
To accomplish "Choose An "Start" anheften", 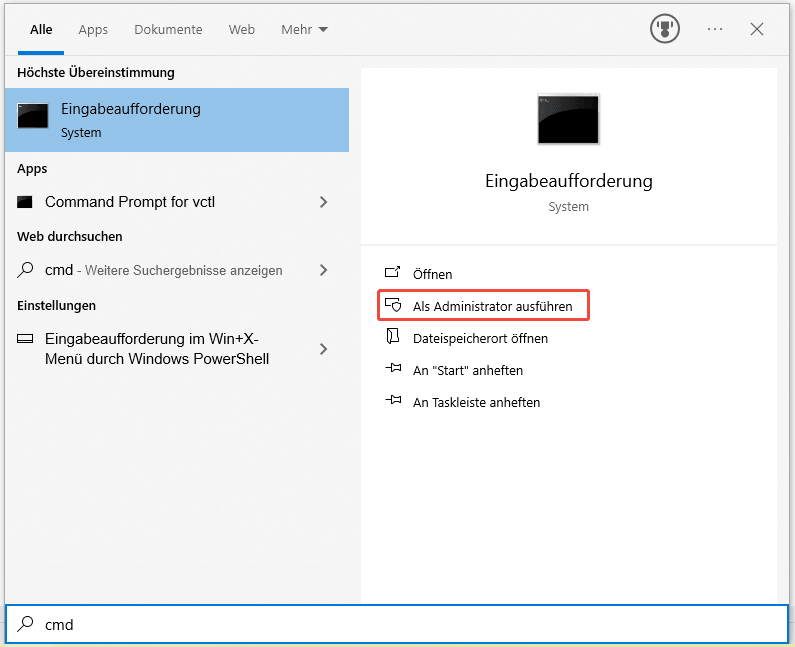I will click(x=467, y=370).
